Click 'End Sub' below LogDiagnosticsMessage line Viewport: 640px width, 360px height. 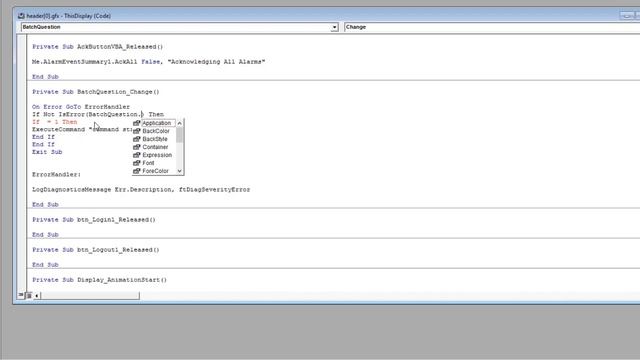point(45,204)
